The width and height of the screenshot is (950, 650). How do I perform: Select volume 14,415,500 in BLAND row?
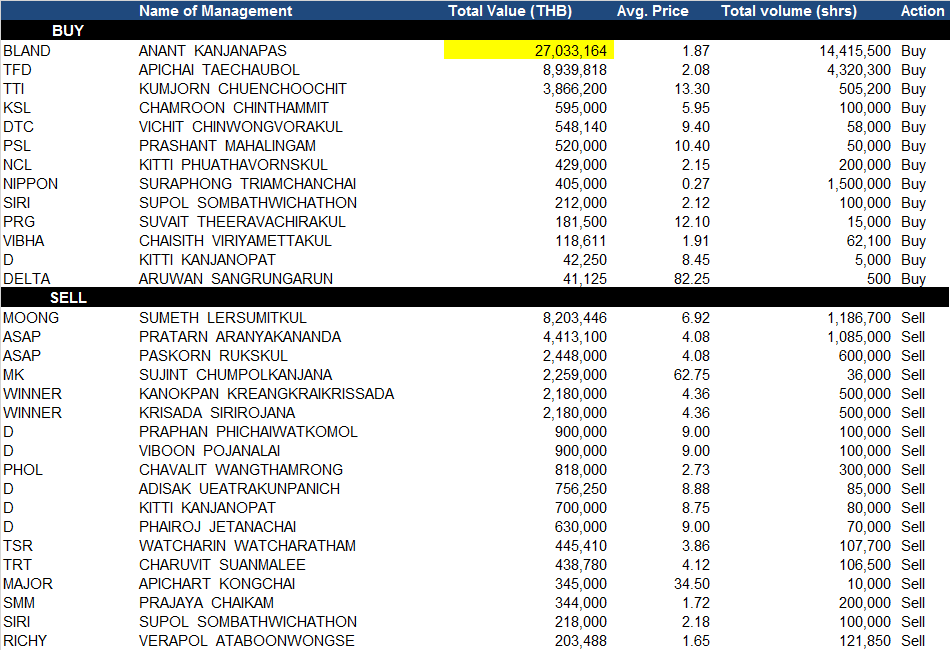pyautogui.click(x=855, y=51)
